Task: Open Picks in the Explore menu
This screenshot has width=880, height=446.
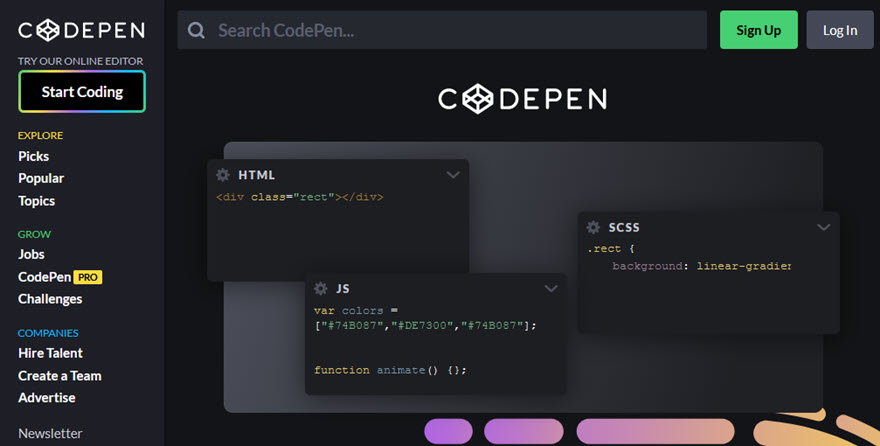Action: pyautogui.click(x=34, y=157)
